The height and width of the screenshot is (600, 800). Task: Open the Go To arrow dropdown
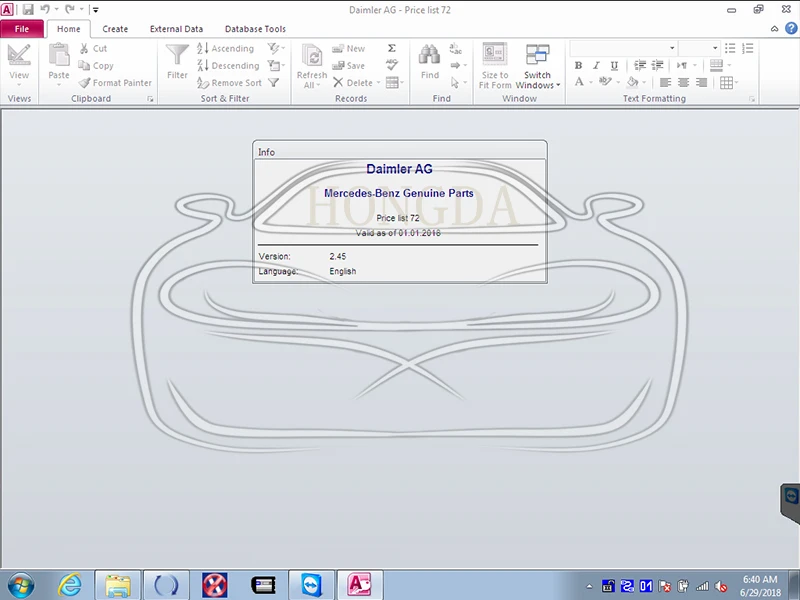[459, 65]
